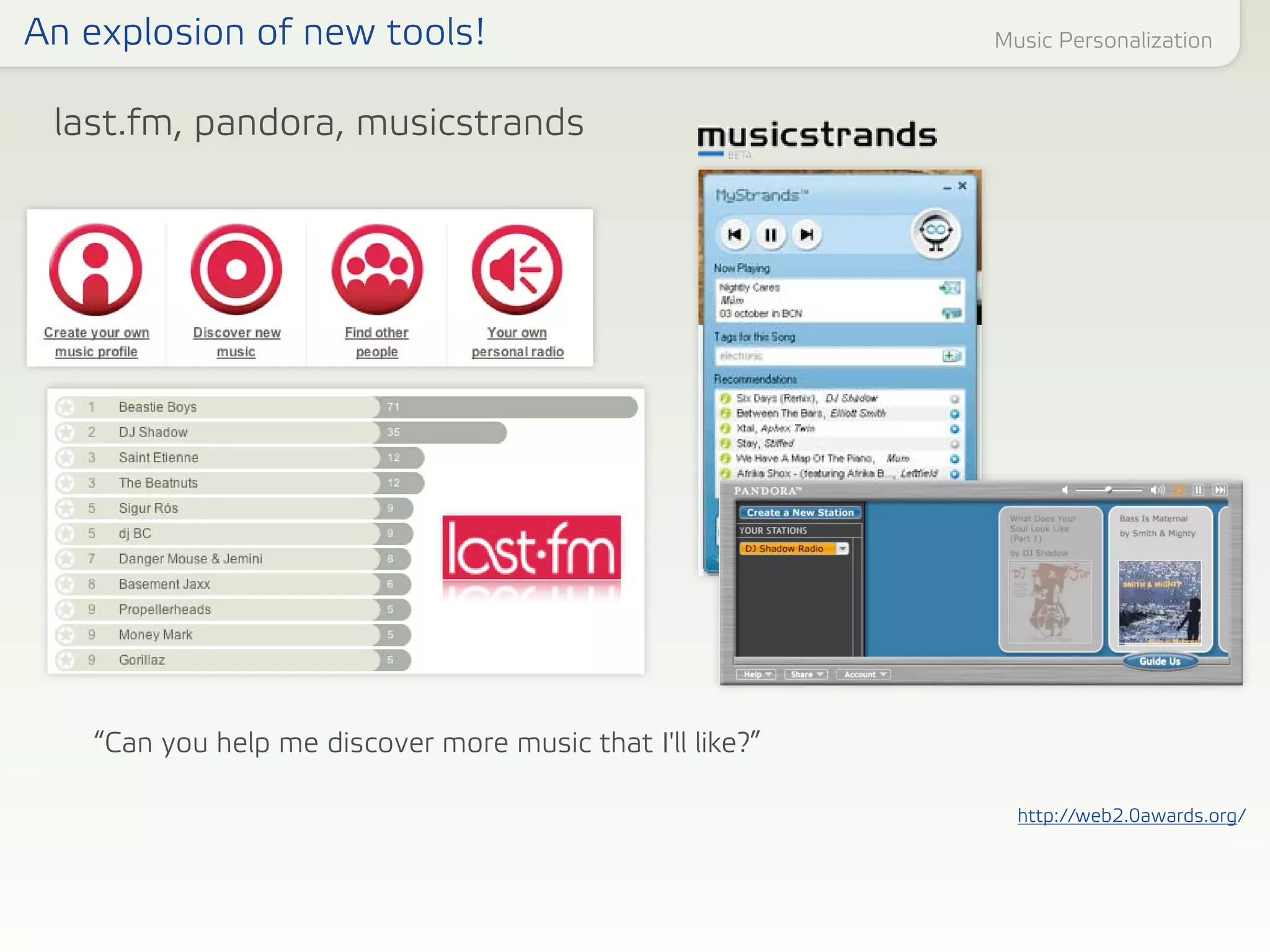Click the 'What Does Your Soul Look Like' album cover
This screenshot has width=1270, height=952.
[1050, 602]
